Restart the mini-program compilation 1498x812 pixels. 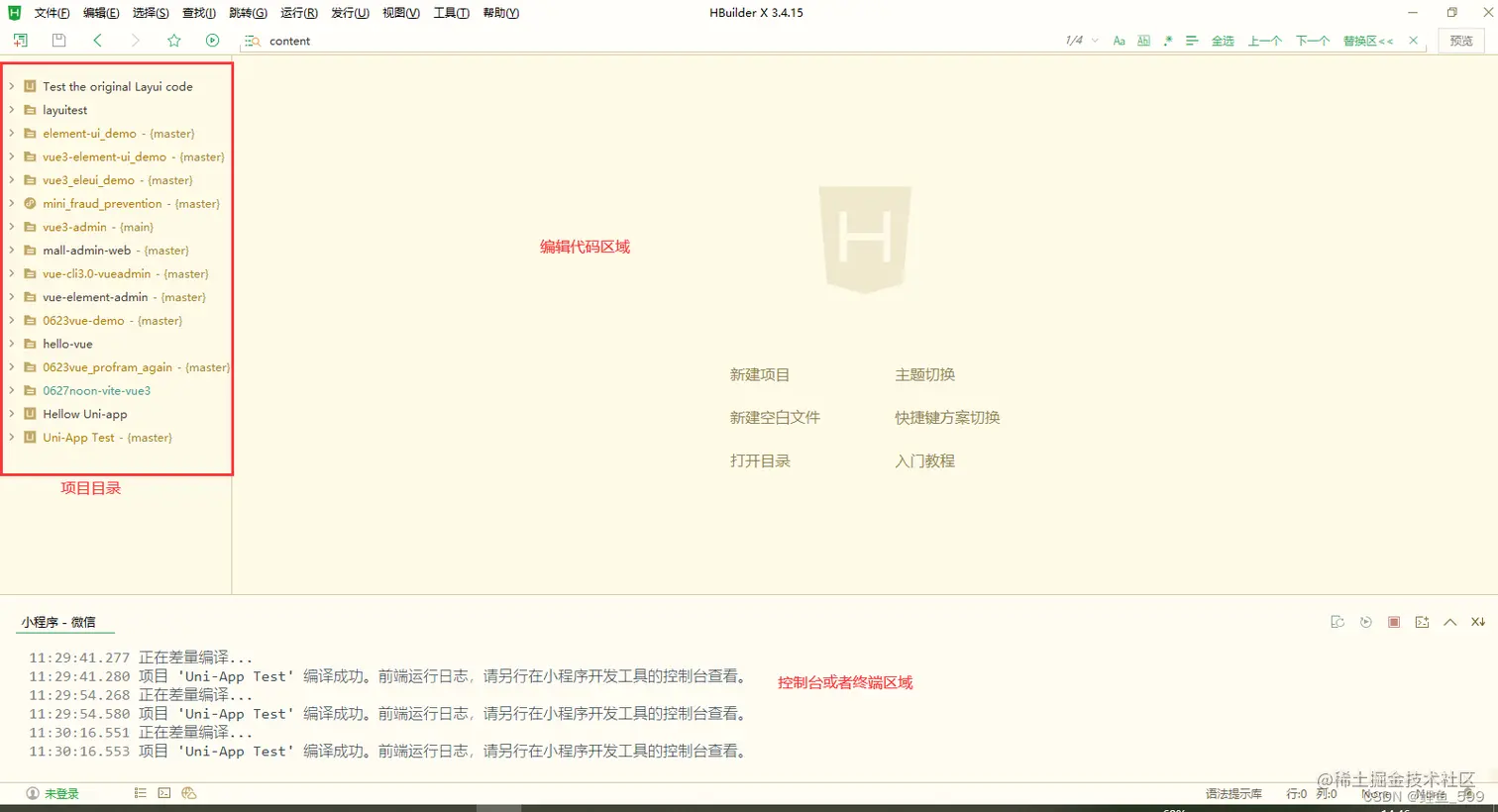click(x=1365, y=621)
